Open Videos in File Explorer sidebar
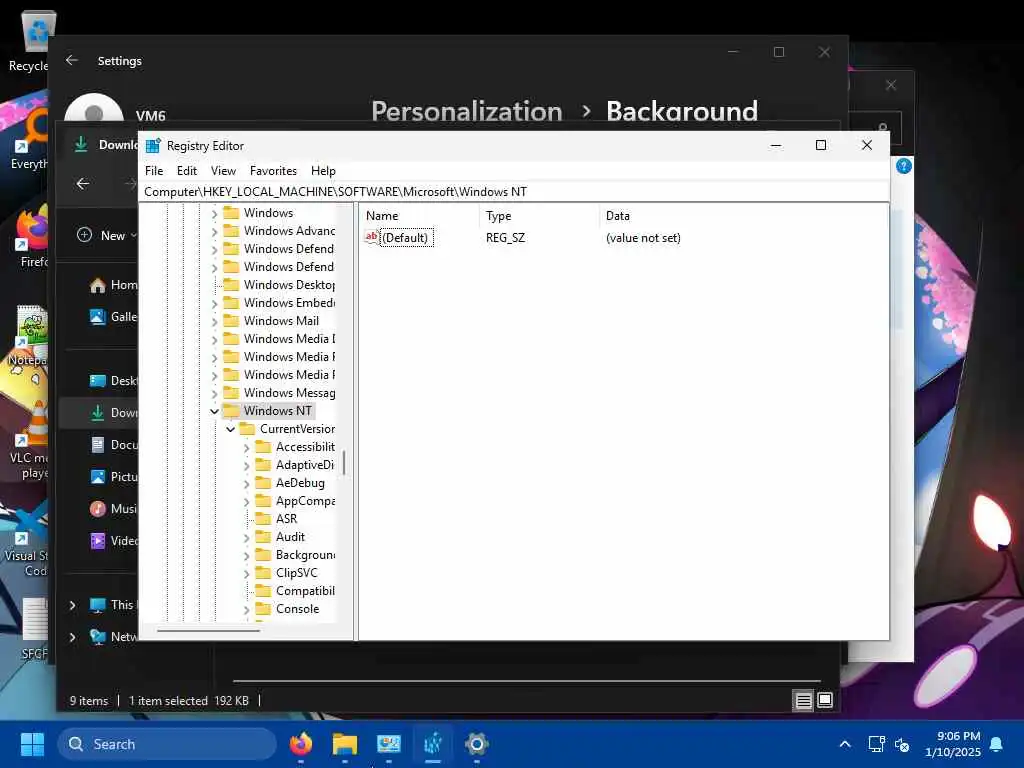This screenshot has height=768, width=1024. pos(114,541)
